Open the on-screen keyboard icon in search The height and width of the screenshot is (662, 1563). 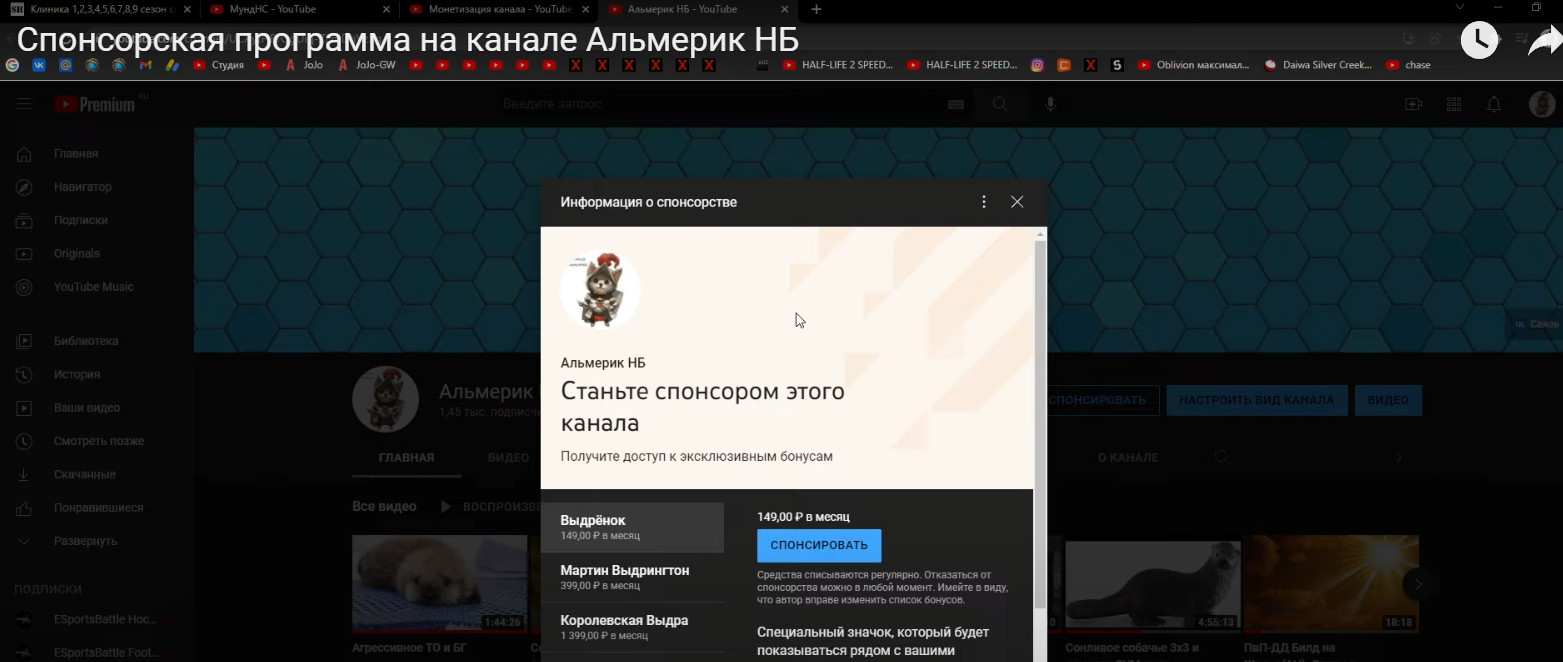point(955,104)
